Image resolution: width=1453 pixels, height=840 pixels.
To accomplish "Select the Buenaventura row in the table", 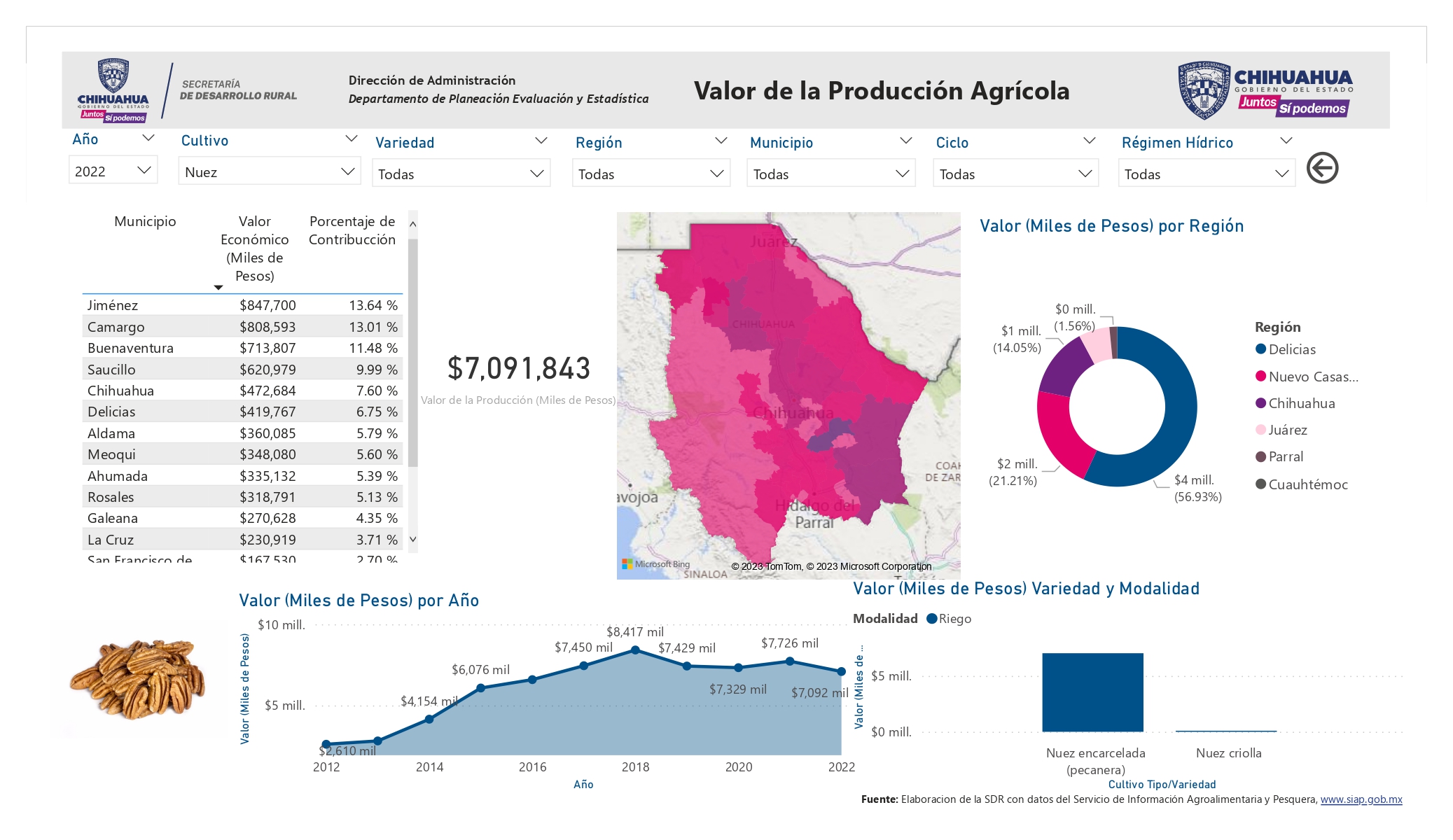I will pos(242,348).
